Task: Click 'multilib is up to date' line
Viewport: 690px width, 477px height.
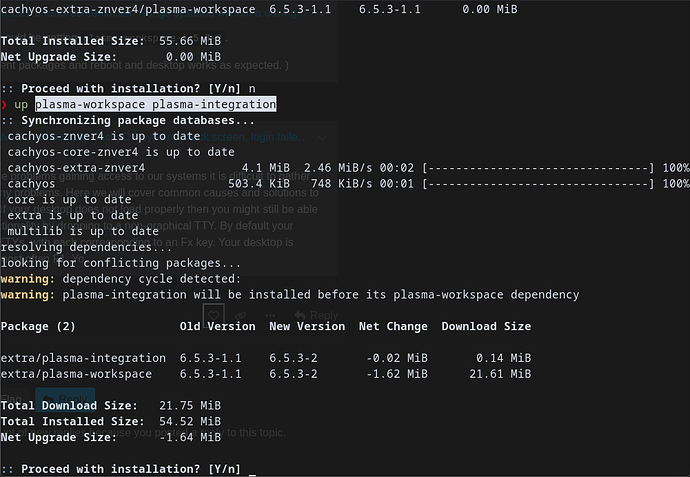Action: tap(83, 231)
